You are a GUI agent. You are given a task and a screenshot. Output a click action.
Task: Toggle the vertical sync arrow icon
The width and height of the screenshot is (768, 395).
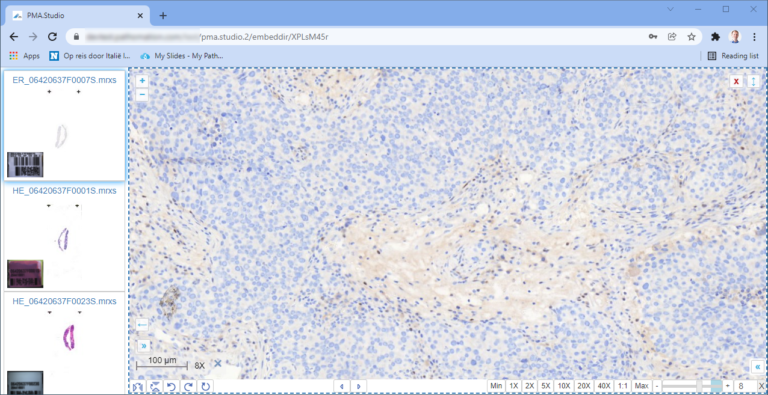(753, 82)
